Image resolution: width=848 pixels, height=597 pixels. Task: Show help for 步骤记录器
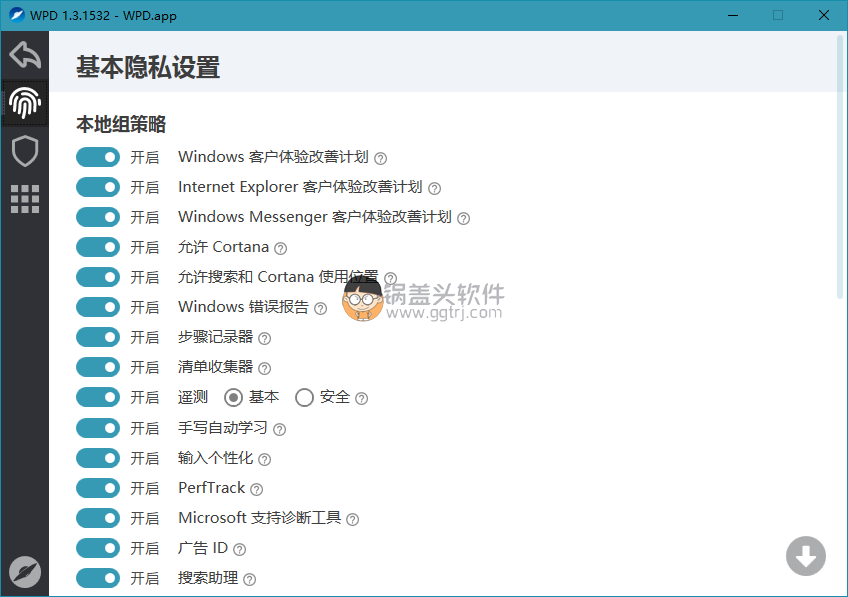click(x=264, y=339)
